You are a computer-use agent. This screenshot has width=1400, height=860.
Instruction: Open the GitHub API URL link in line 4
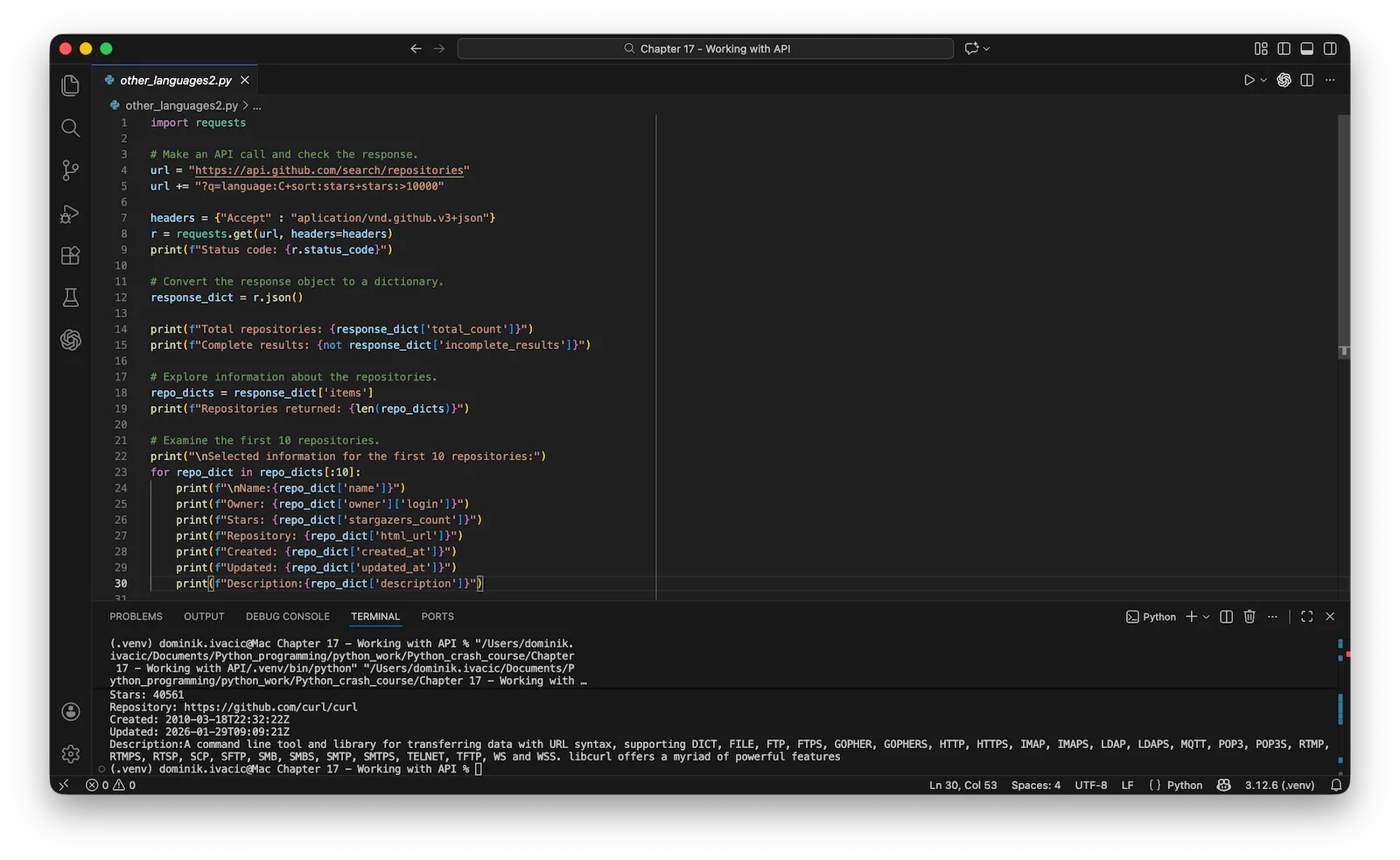[x=329, y=171]
